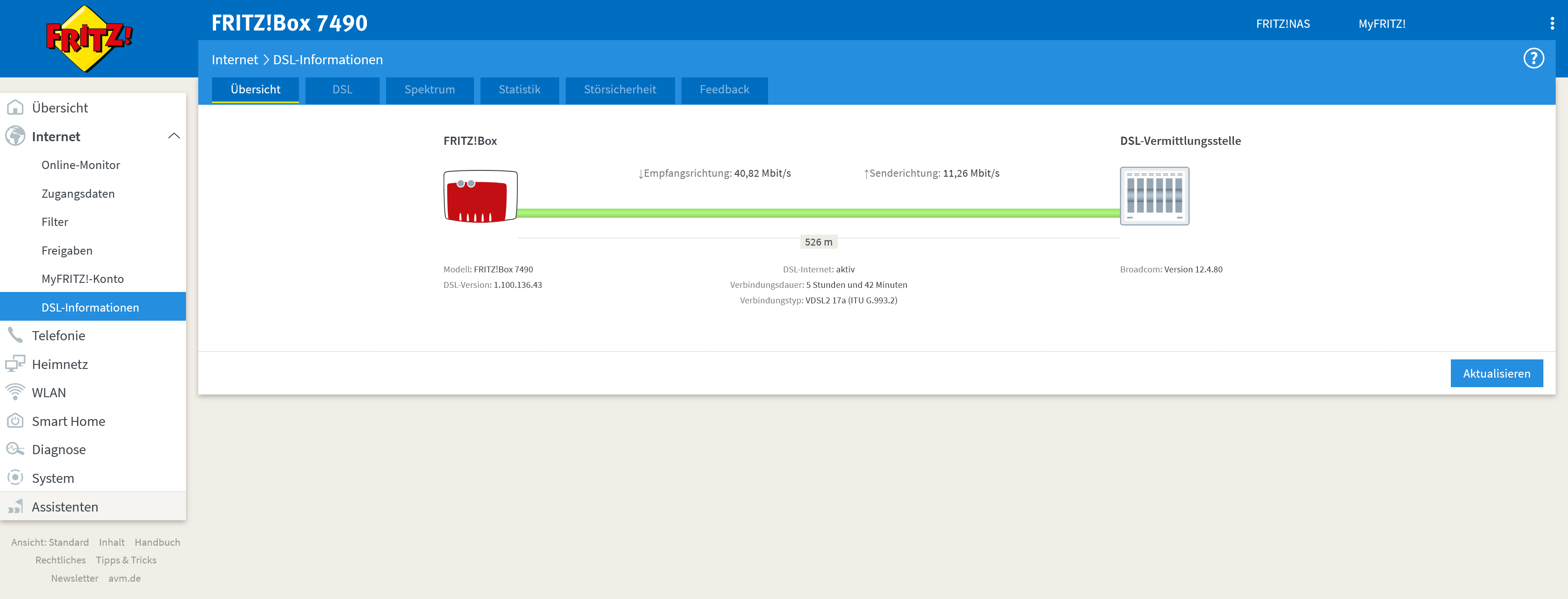Screen dimensions: 1568x599
Task: Open the three-dot overflow menu
Action: 1552,23
